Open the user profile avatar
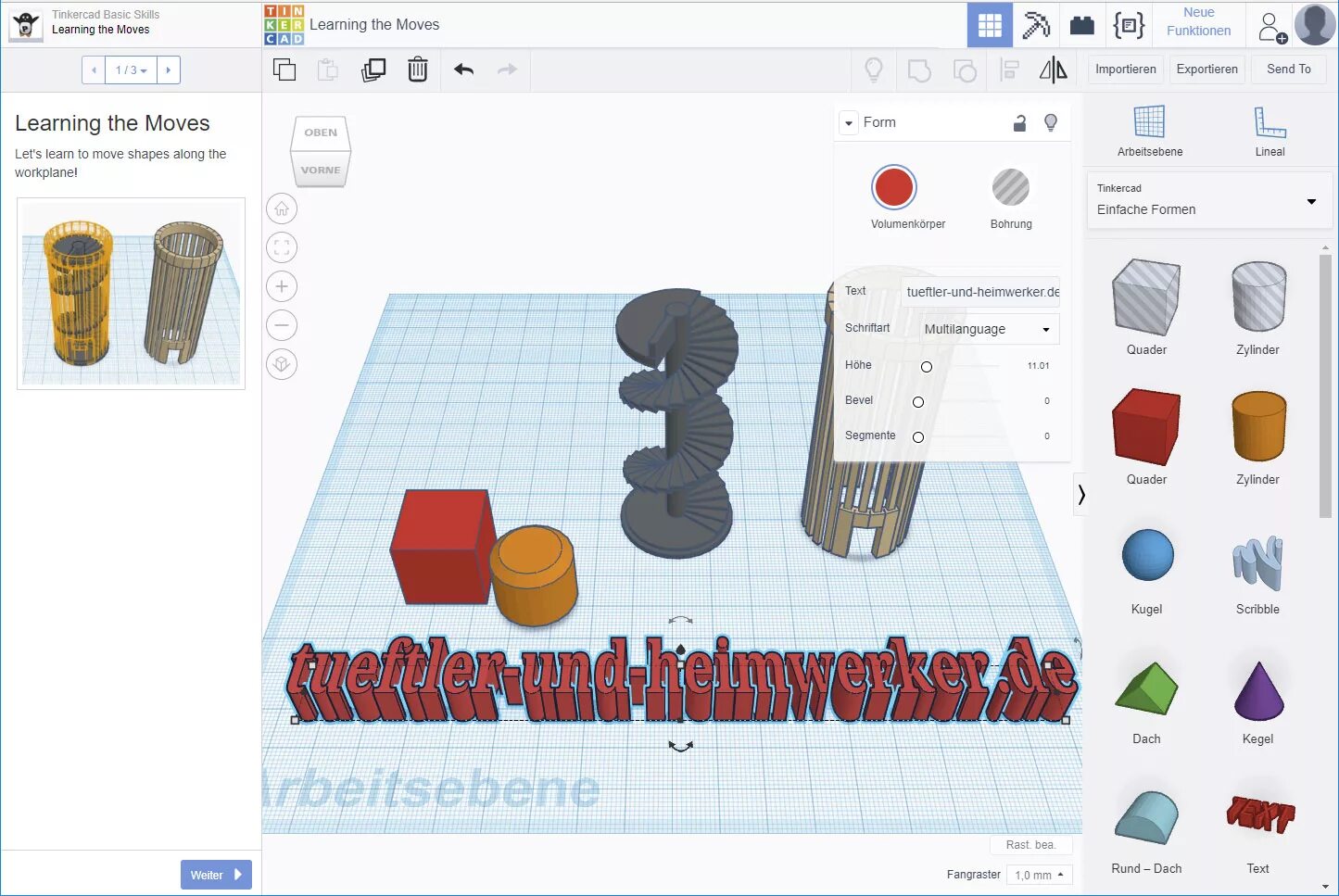Image resolution: width=1339 pixels, height=896 pixels. tap(1315, 24)
